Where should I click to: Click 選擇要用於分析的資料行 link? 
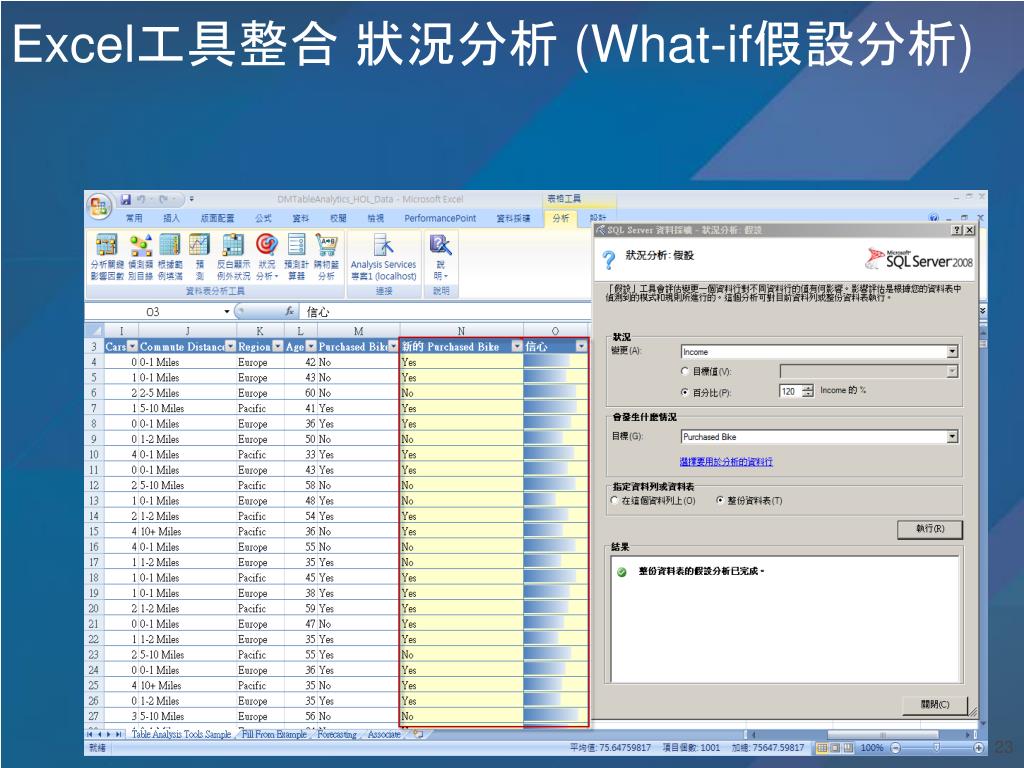[x=726, y=462]
